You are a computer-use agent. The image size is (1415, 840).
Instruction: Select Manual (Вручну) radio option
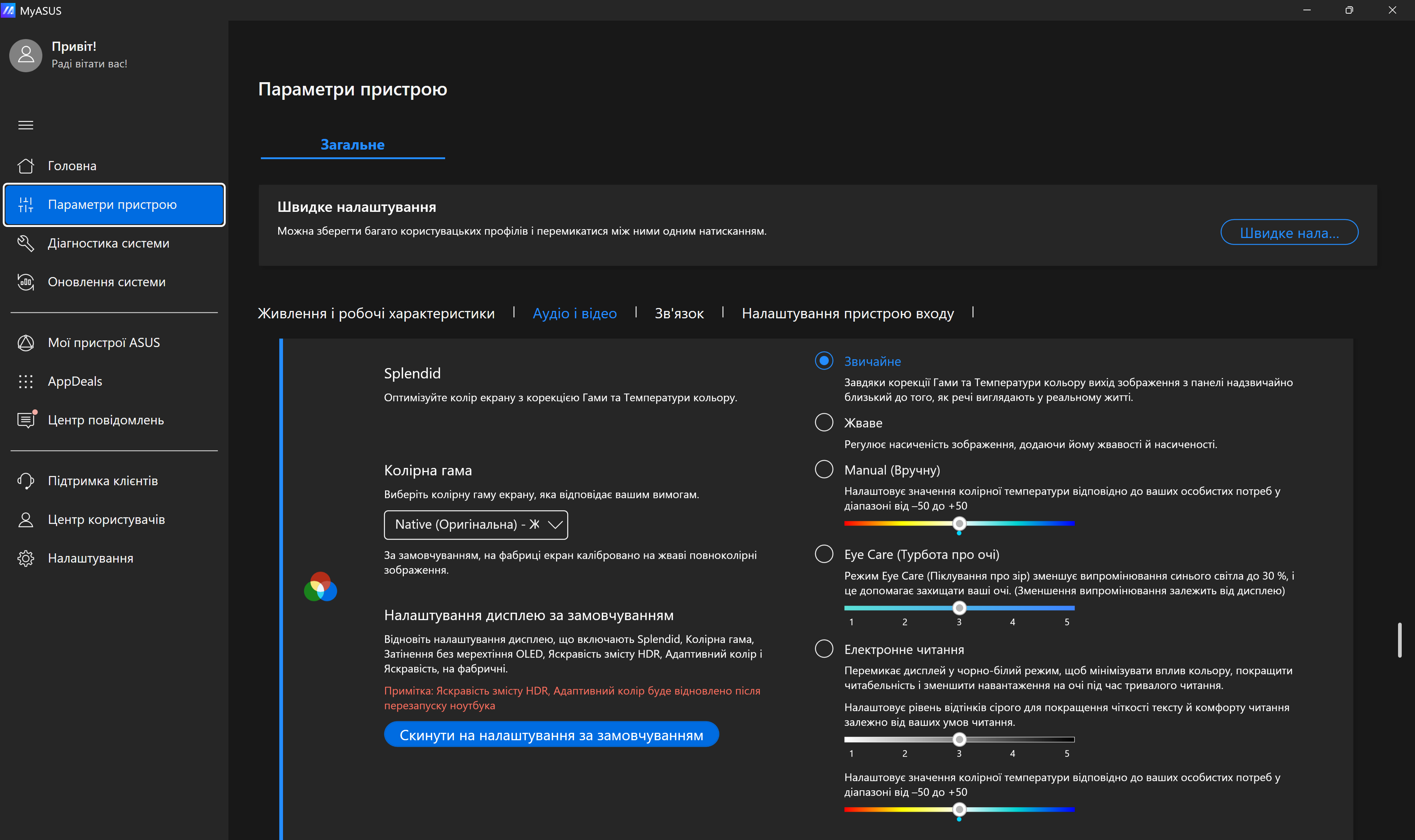824,469
